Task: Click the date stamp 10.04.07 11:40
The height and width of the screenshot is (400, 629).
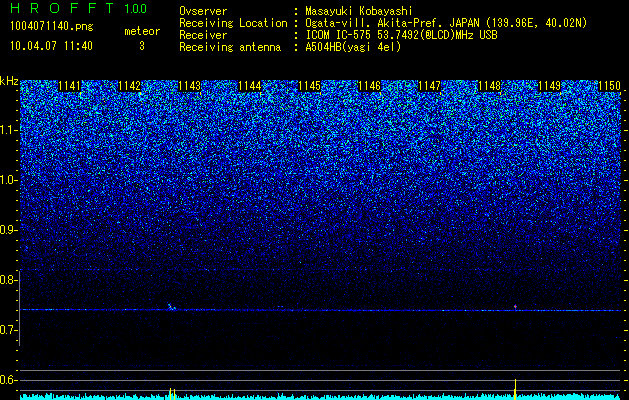Action: click(x=51, y=46)
